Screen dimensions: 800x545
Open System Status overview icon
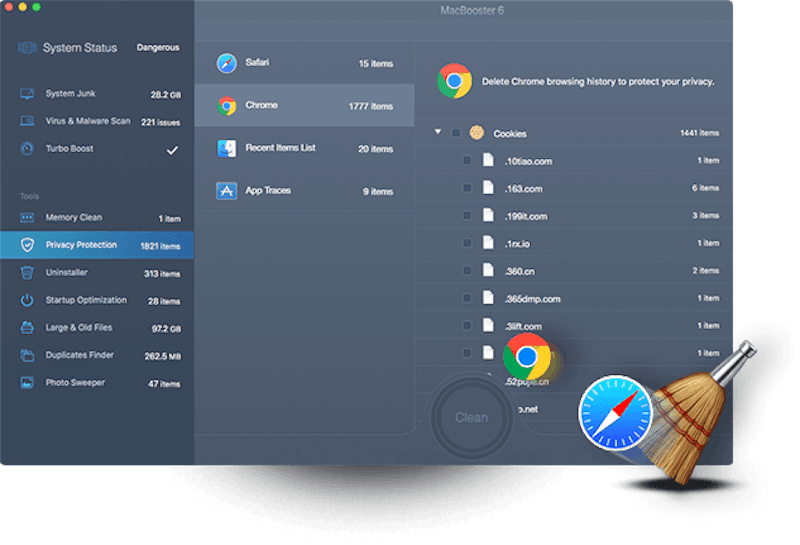(27, 47)
